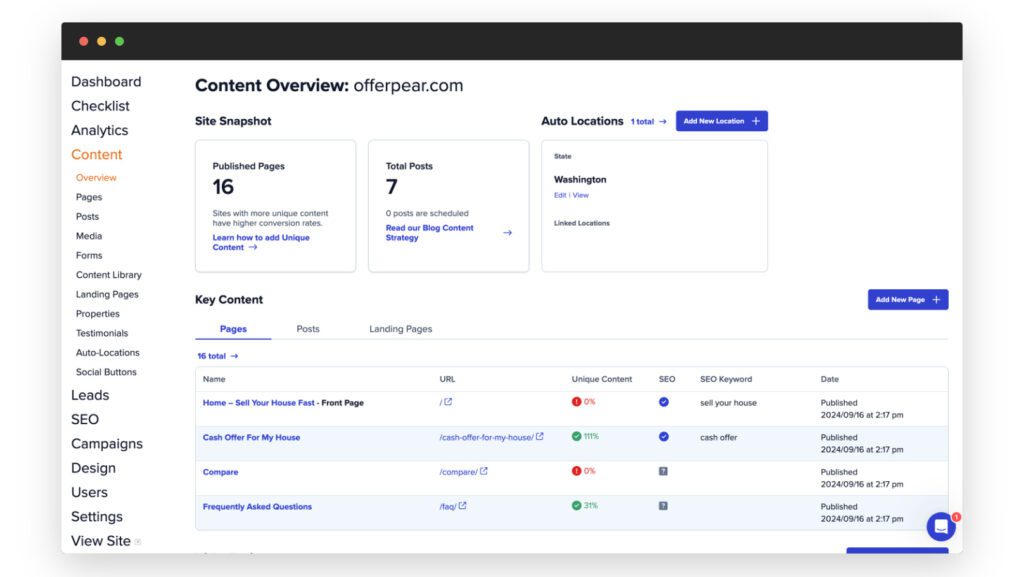Click 'cash offer' SEO keyword
Viewport: 1024px width, 577px height.
(x=718, y=438)
